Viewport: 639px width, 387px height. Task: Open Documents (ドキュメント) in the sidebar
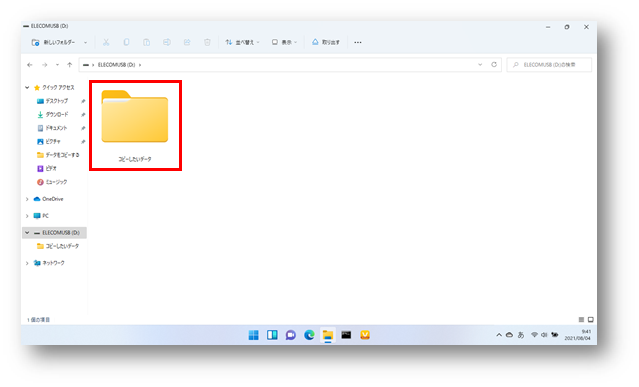click(52, 128)
